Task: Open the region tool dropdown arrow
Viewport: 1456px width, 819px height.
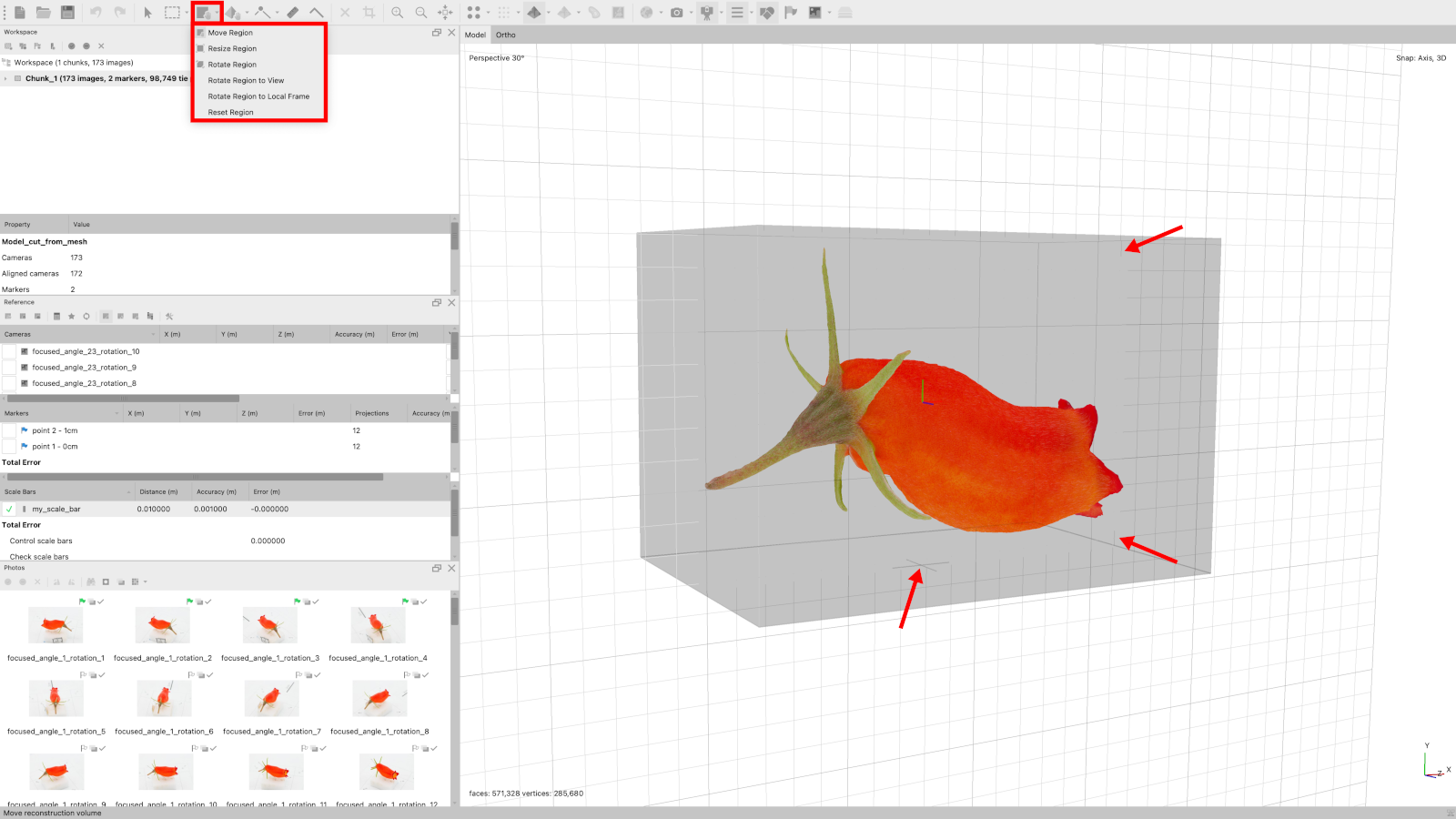Action: click(217, 13)
